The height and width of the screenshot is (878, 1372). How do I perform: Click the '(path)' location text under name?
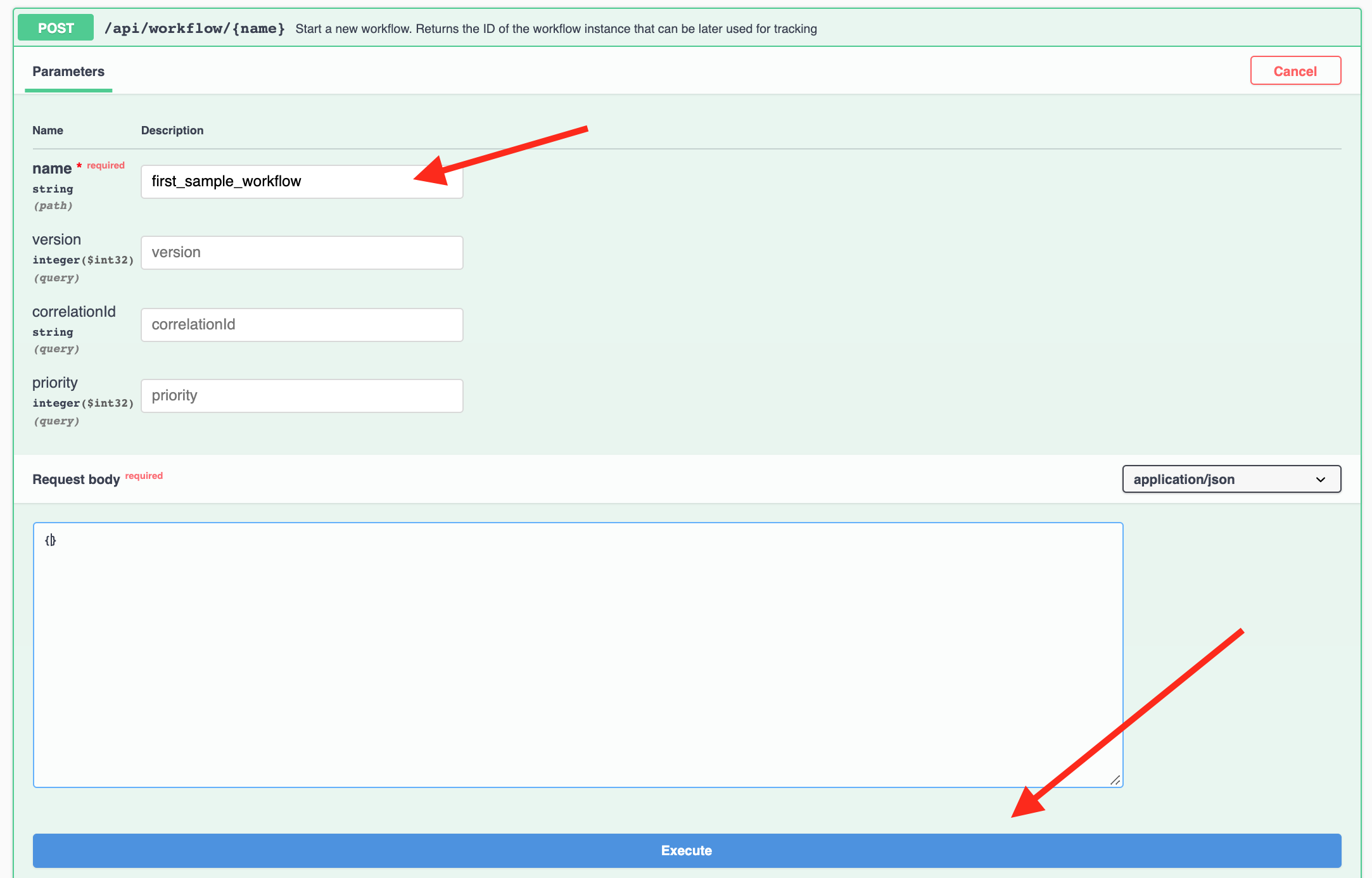53,206
